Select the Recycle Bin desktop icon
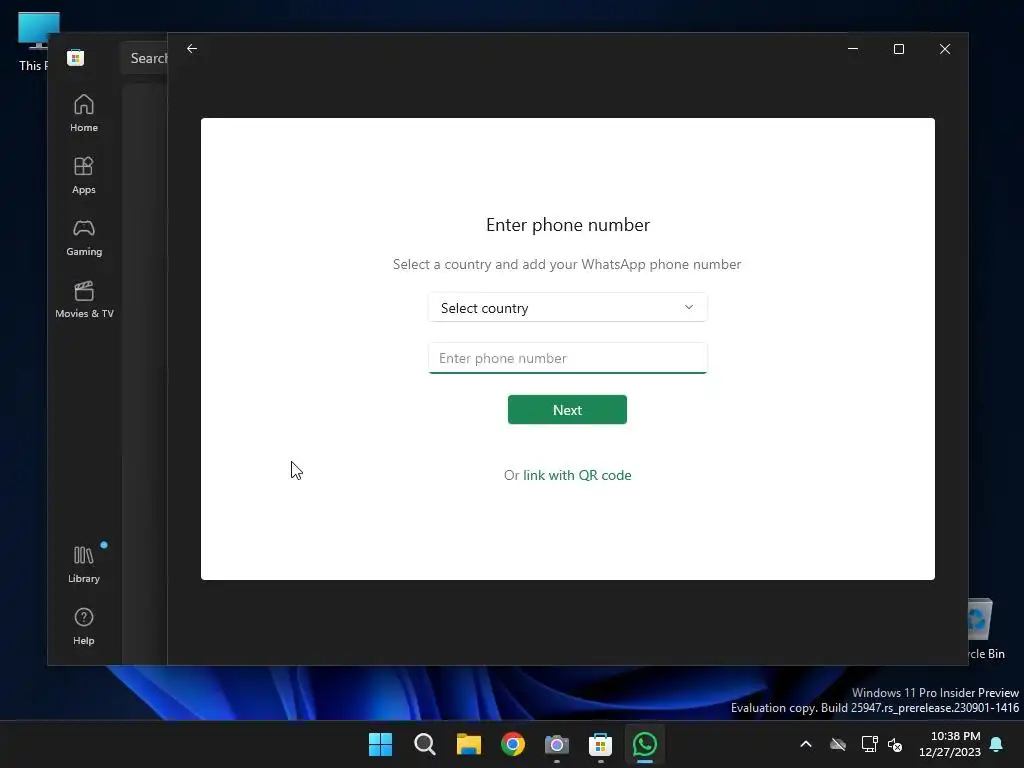 986,629
